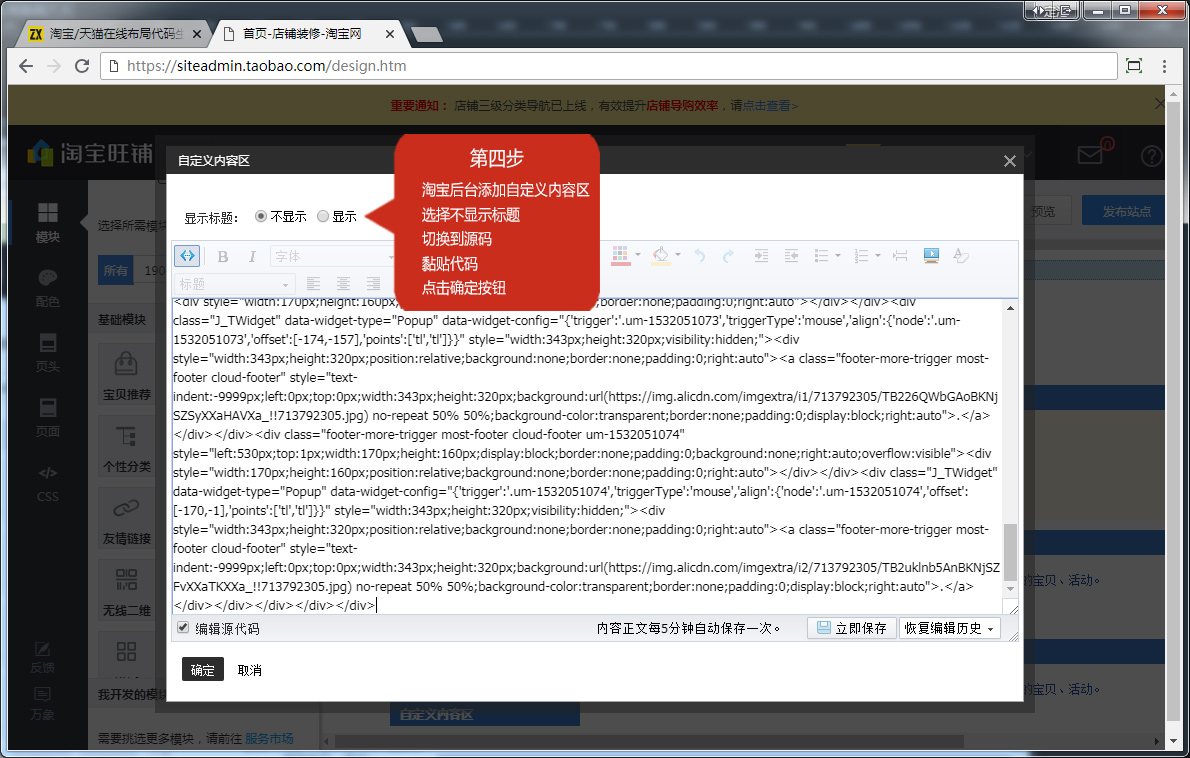
Task: Select the 不显示 title radio button
Action: pos(261,216)
